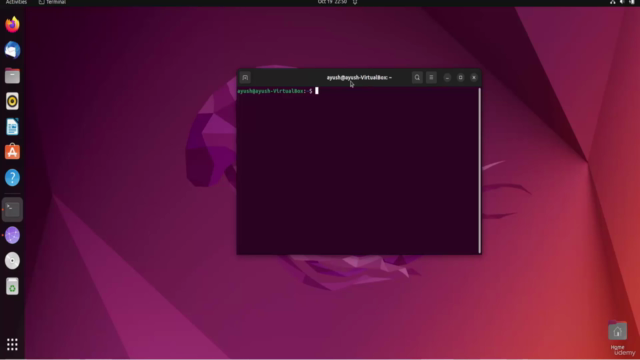Image resolution: width=640 pixels, height=360 pixels.
Task: Show Applications grid
Action: pos(12,344)
